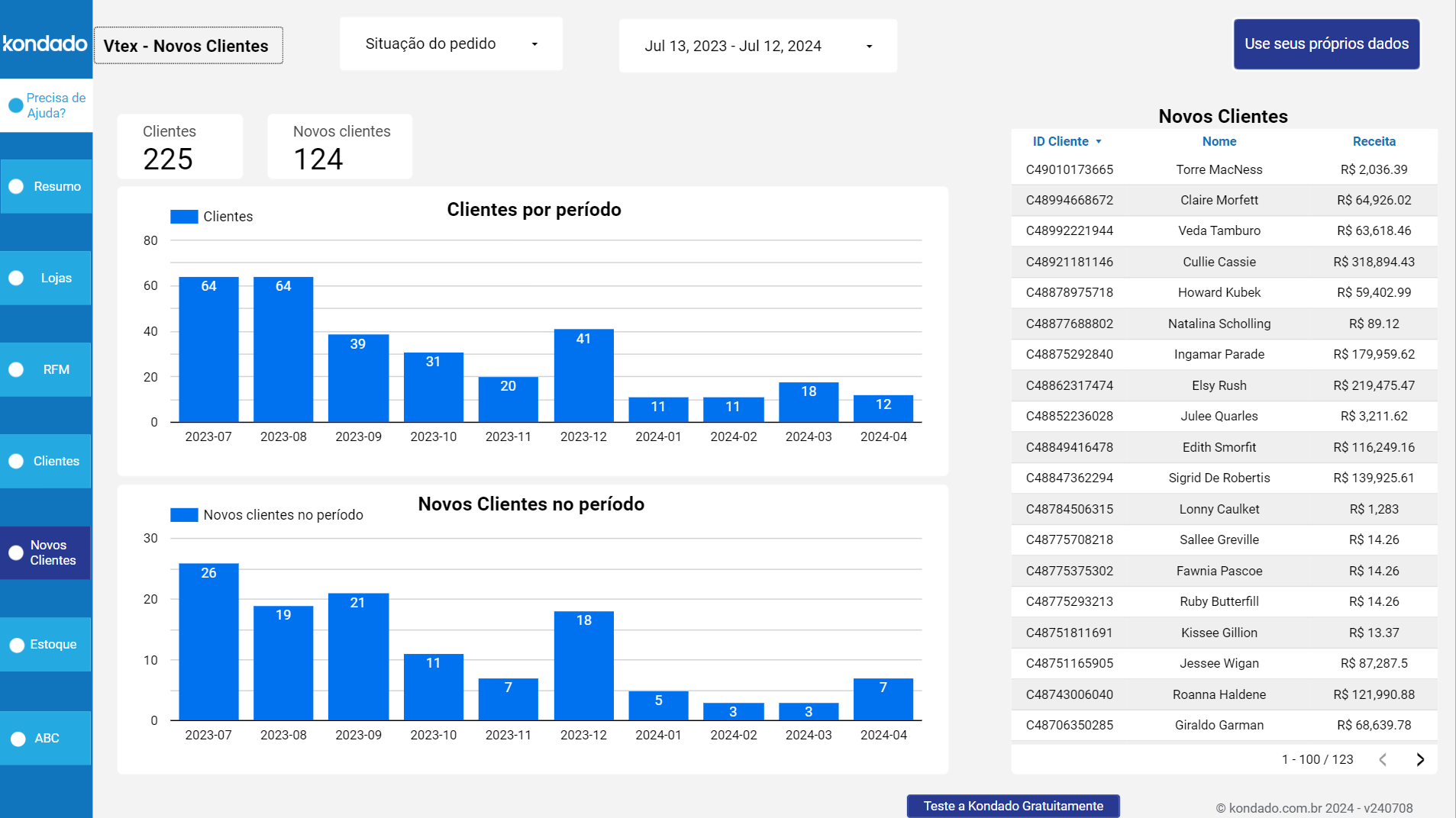The width and height of the screenshot is (1456, 818).
Task: Open the ABC analysis section
Action: pos(46,738)
